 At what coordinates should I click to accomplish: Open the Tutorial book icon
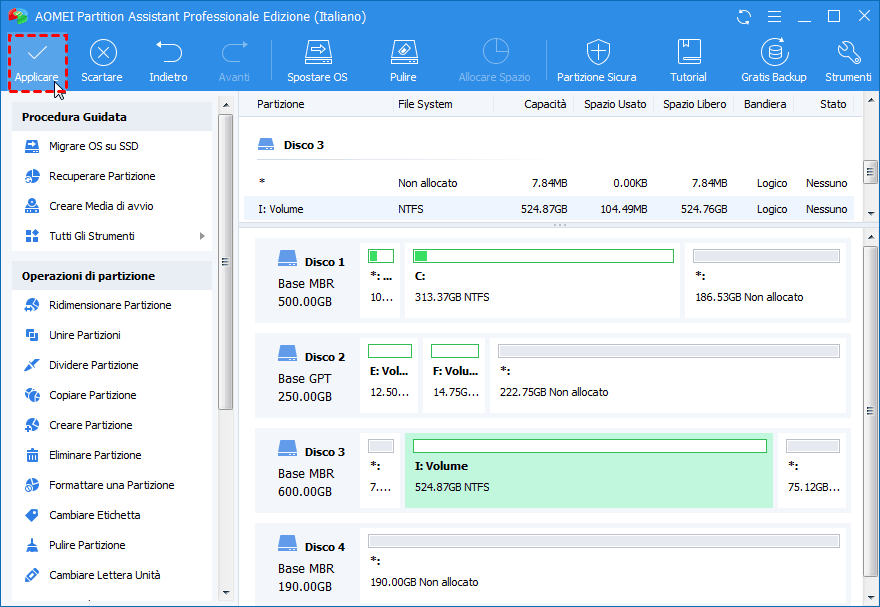tap(688, 52)
